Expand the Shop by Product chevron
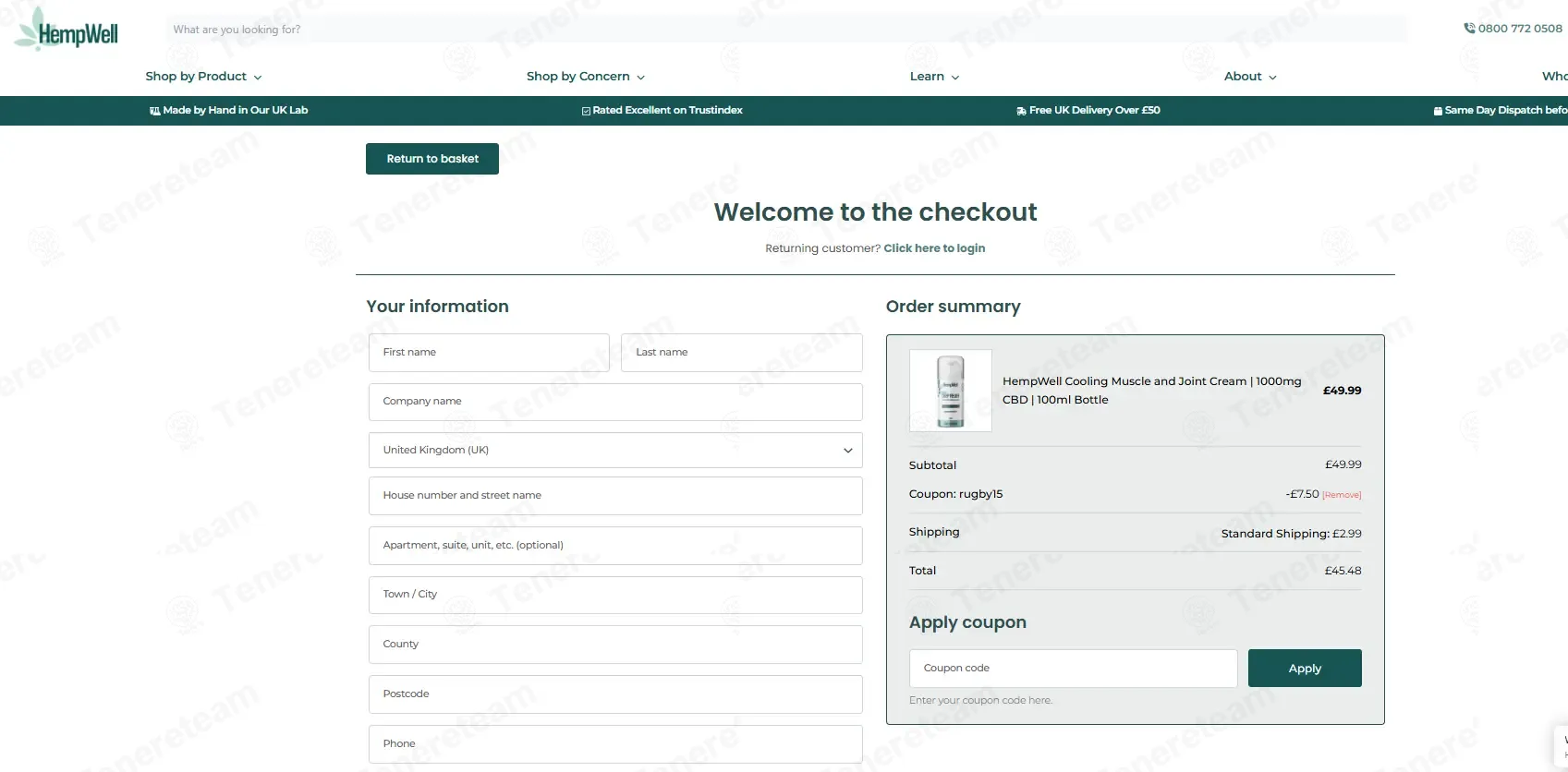The width and height of the screenshot is (1568, 772). [258, 78]
